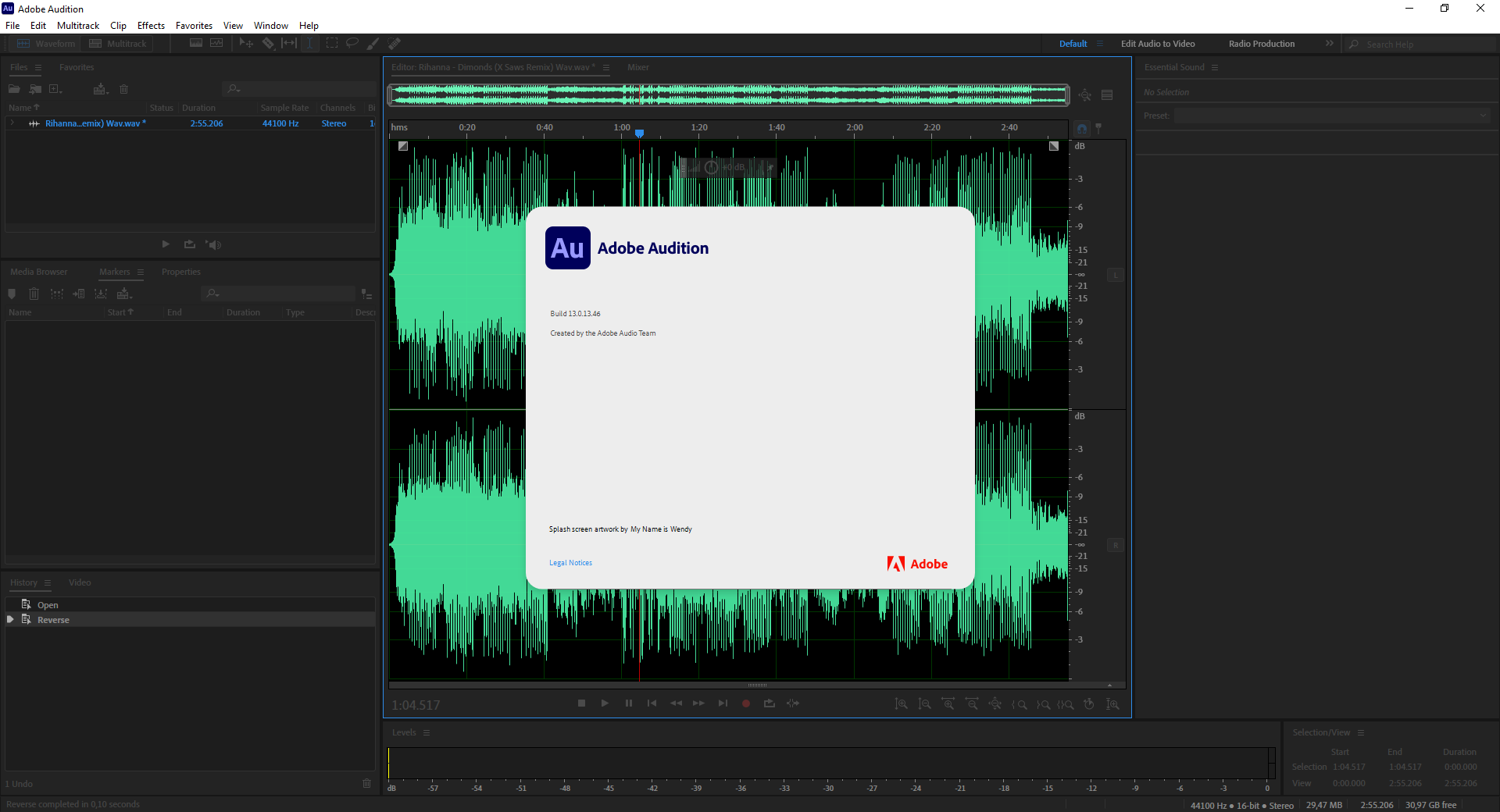The width and height of the screenshot is (1500, 812).
Task: Select the Radio Production workspace
Action: (1262, 44)
